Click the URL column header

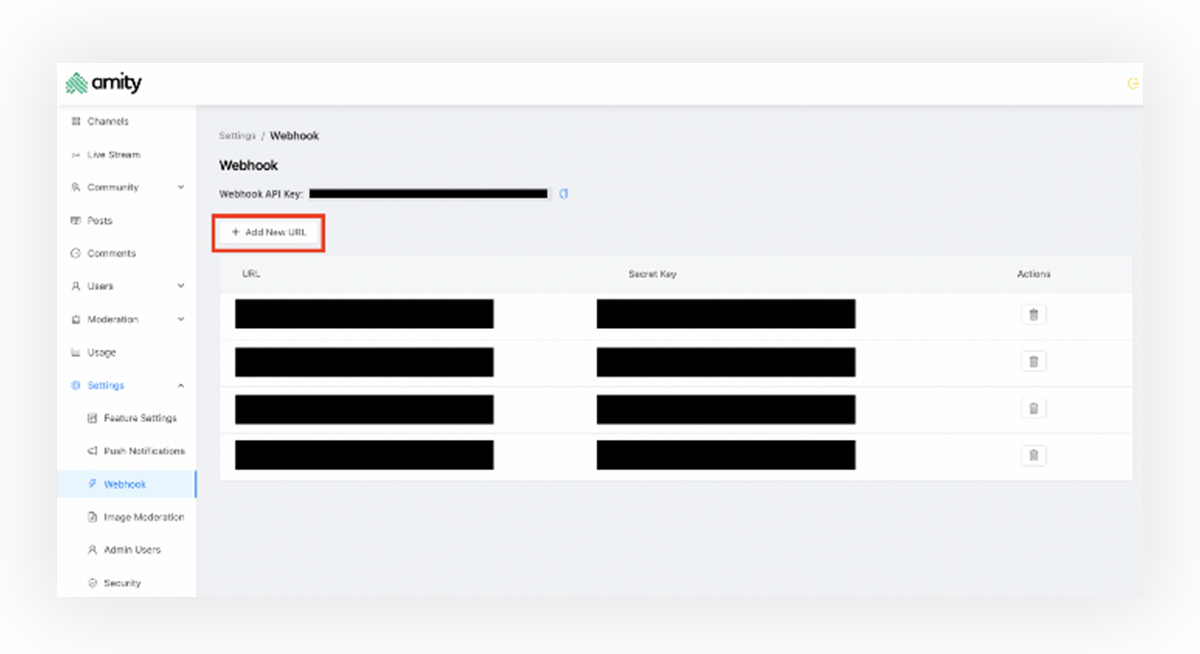251,274
